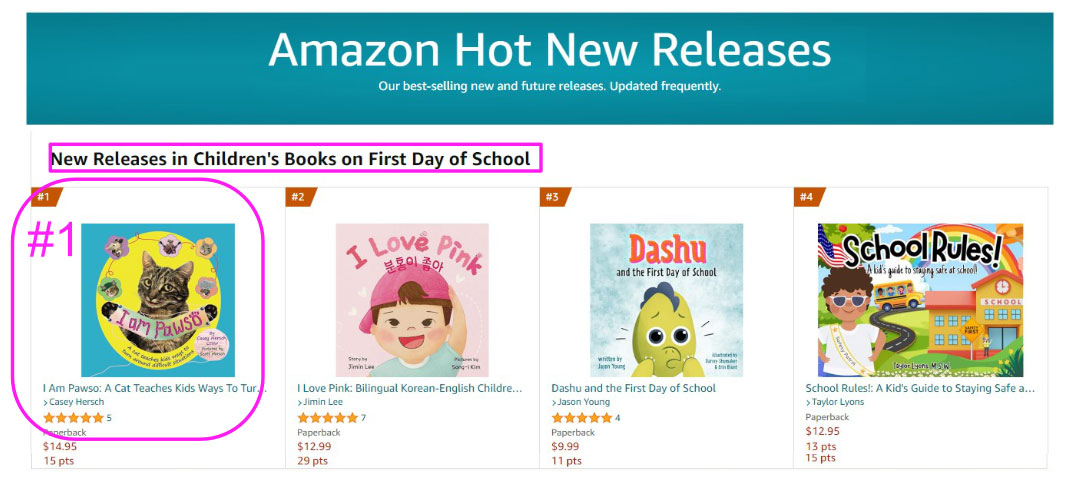Image resolution: width=1080 pixels, height=477 pixels.
Task: Click the #2 rank badge
Action: [x=299, y=196]
